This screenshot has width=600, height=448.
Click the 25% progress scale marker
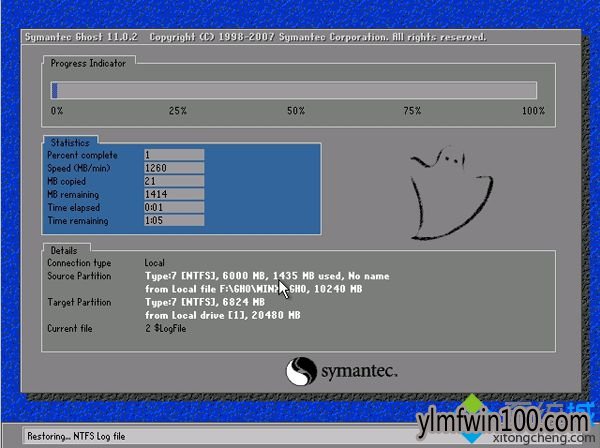point(178,111)
